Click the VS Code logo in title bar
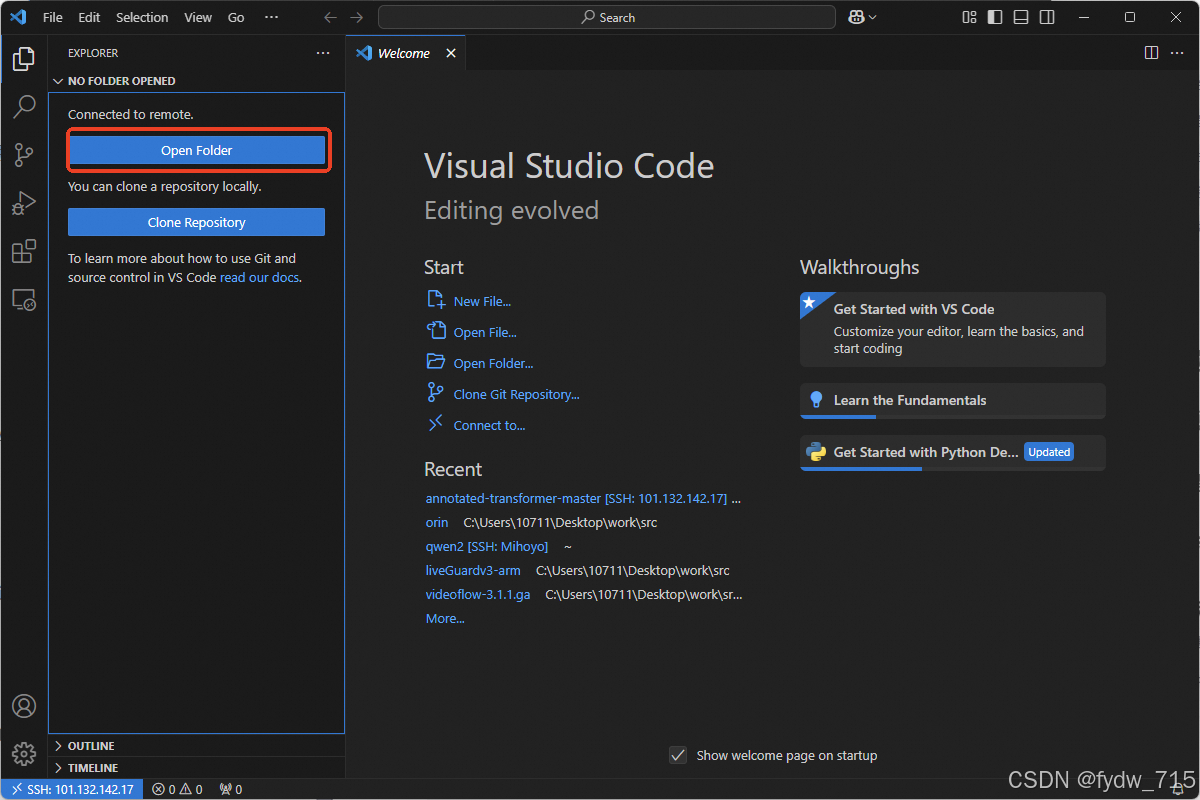Screen dimensions: 1200x800 point(18,17)
